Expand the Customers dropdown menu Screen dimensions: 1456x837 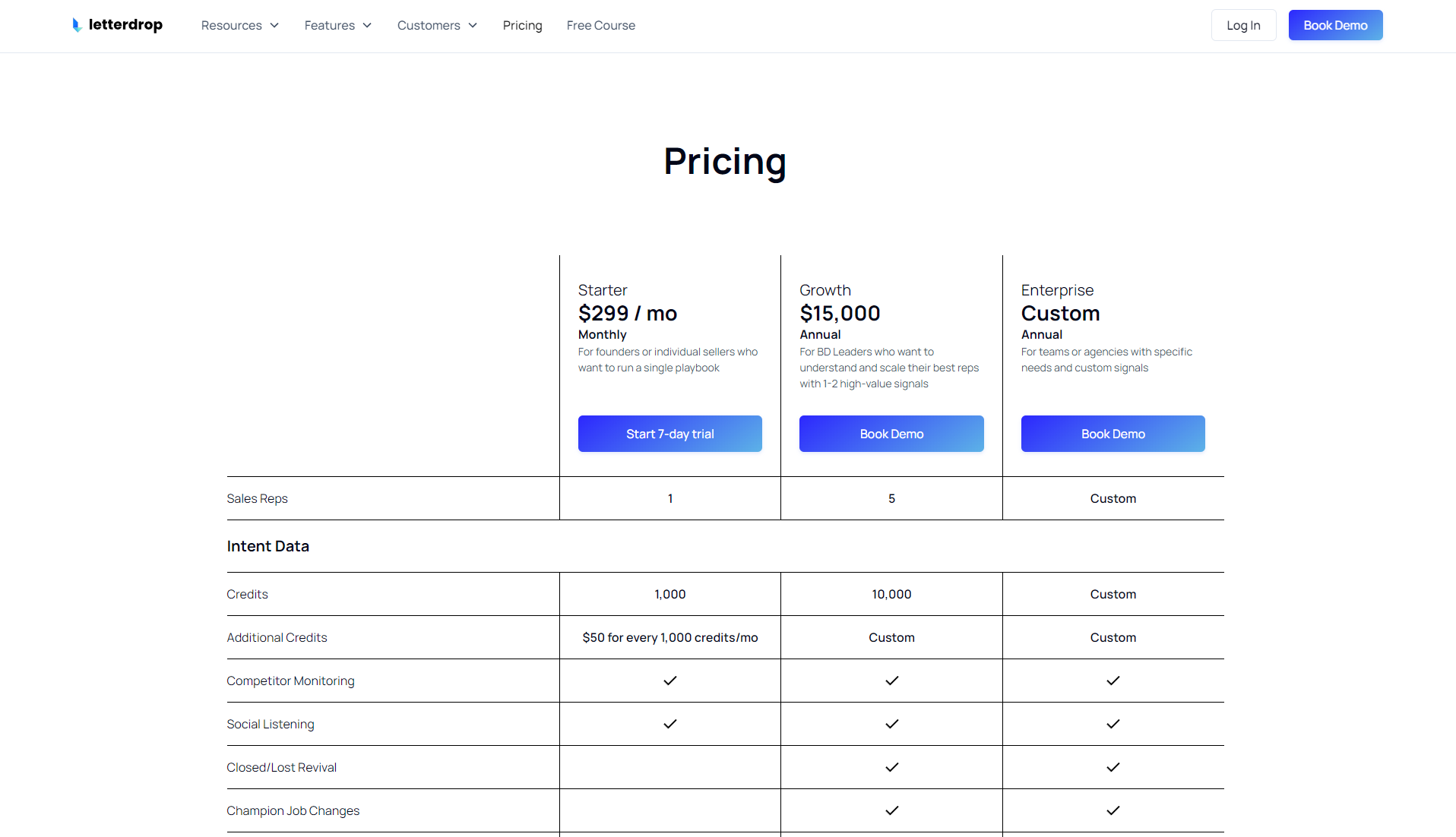coord(437,25)
